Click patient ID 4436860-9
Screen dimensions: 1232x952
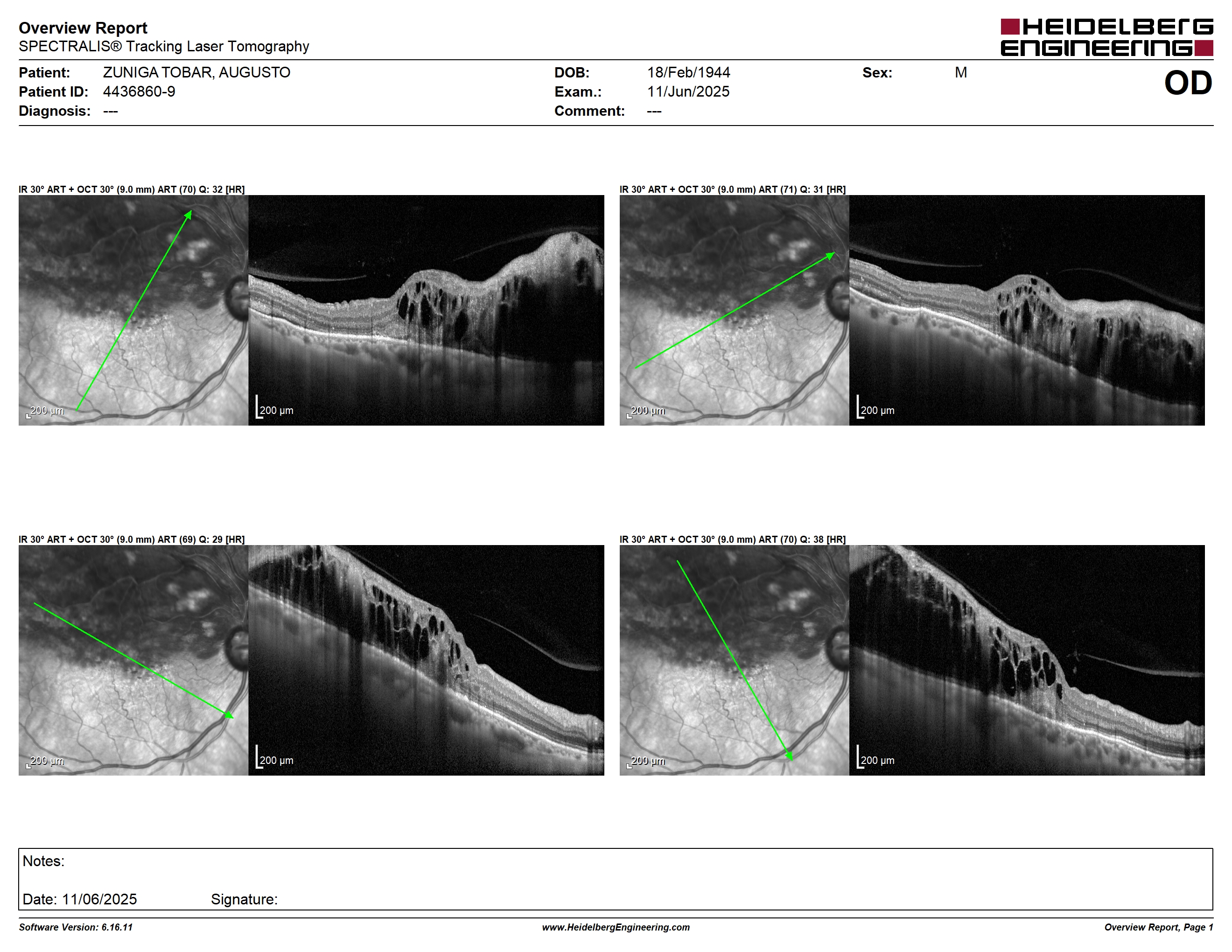[x=139, y=91]
